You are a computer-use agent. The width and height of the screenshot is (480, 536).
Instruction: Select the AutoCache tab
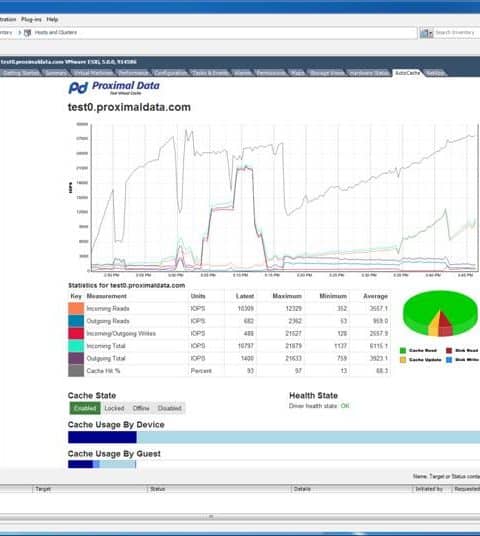pyautogui.click(x=408, y=73)
